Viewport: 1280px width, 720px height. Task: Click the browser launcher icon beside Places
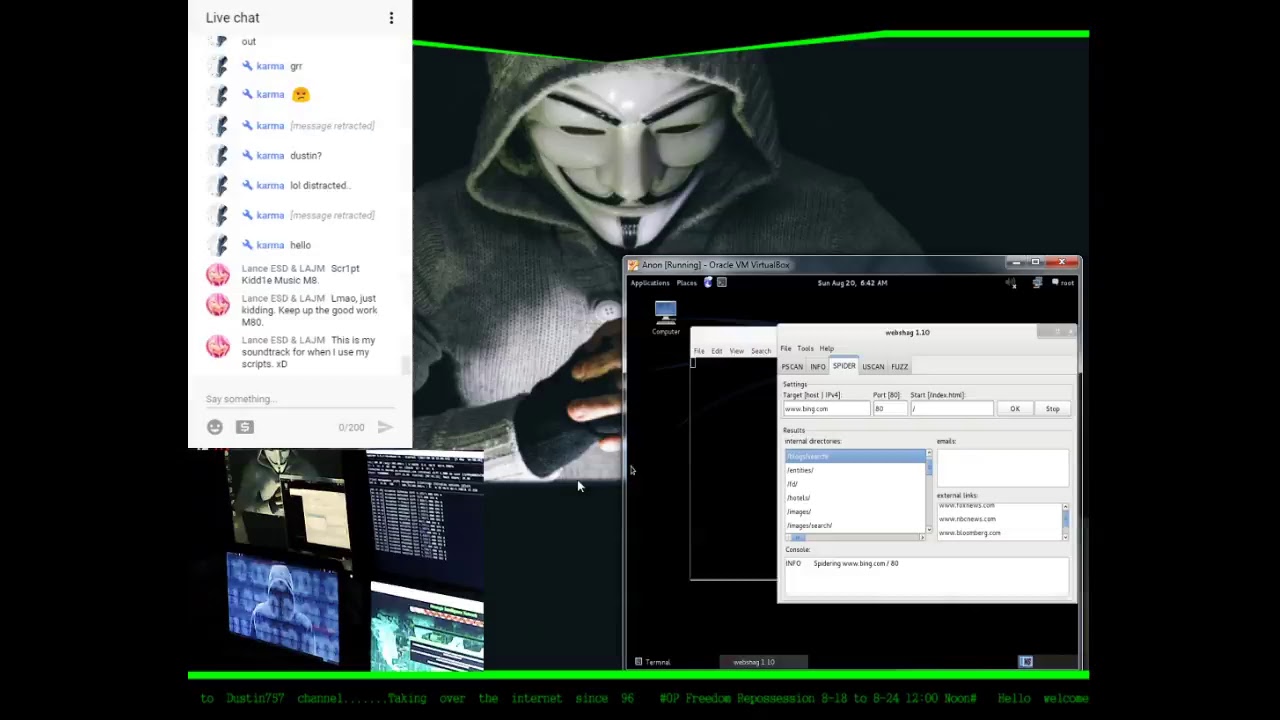click(708, 283)
